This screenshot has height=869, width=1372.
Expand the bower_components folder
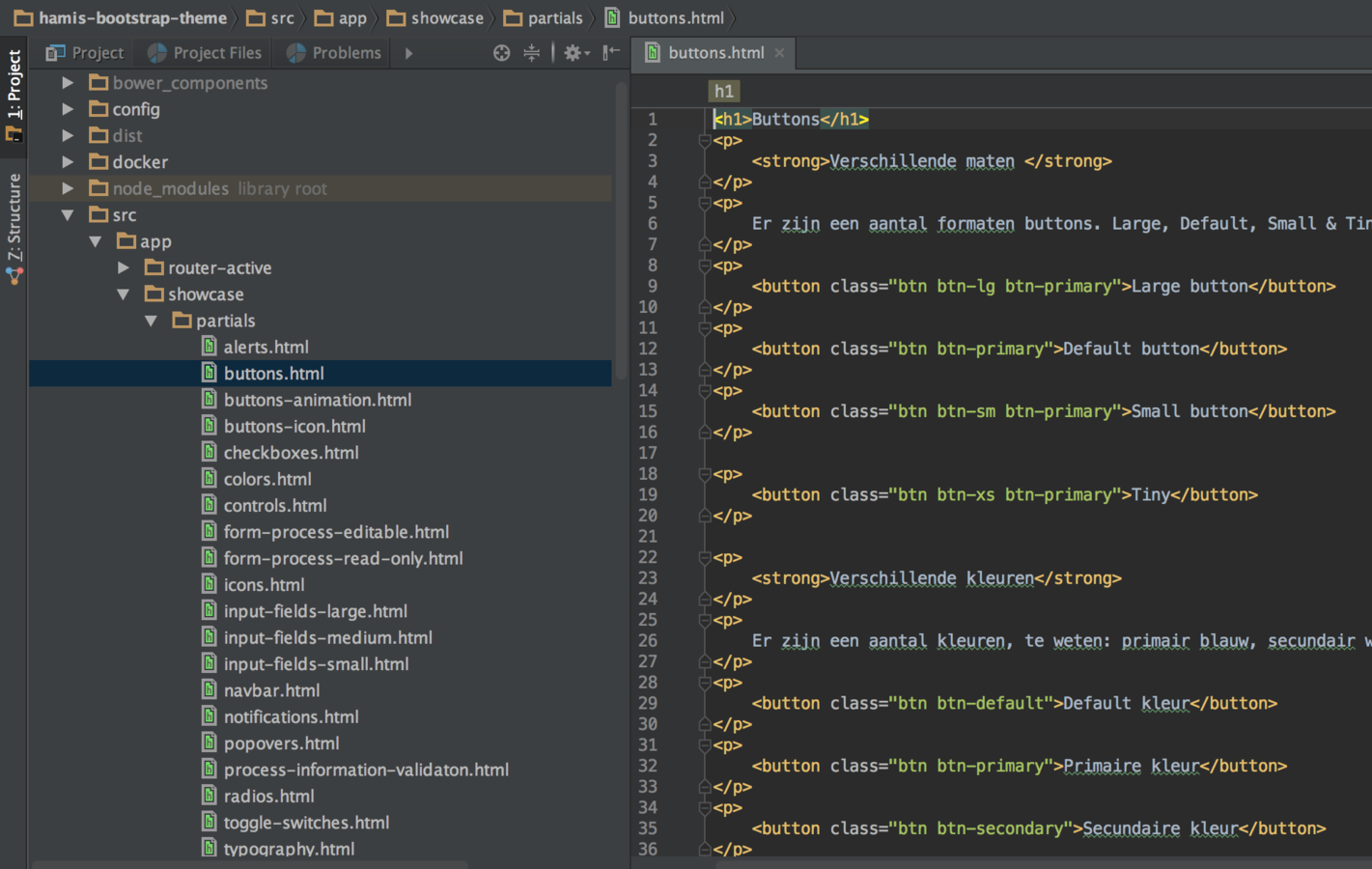pyautogui.click(x=68, y=83)
